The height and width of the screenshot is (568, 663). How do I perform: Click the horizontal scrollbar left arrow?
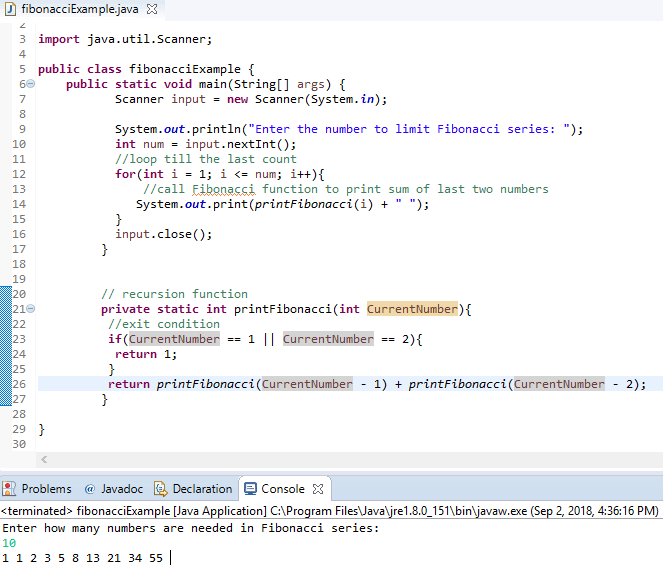[44, 459]
